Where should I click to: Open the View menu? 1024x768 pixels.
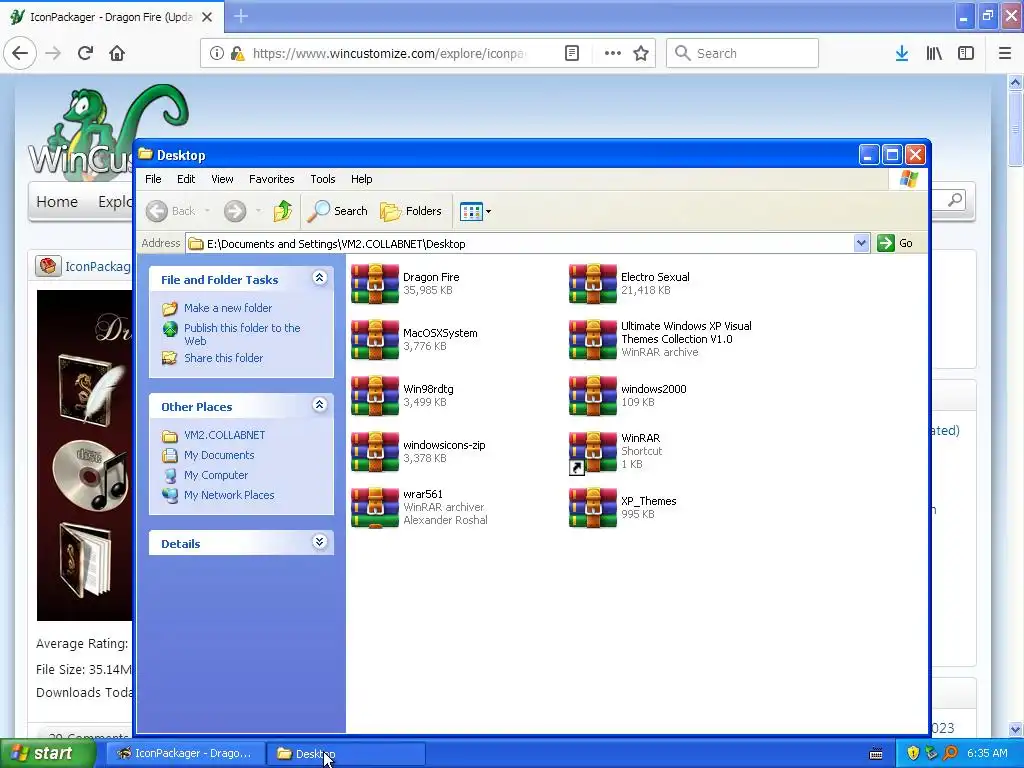click(x=222, y=179)
